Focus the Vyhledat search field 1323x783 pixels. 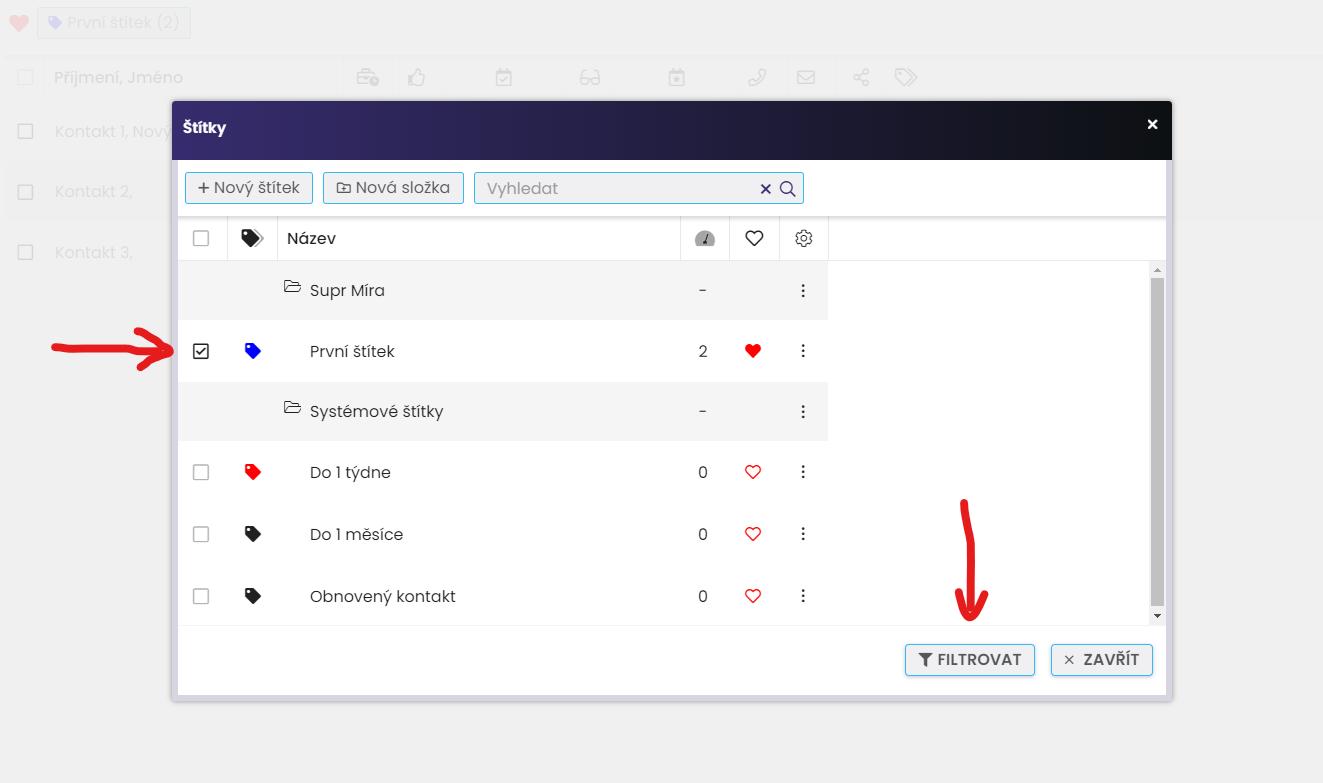615,189
